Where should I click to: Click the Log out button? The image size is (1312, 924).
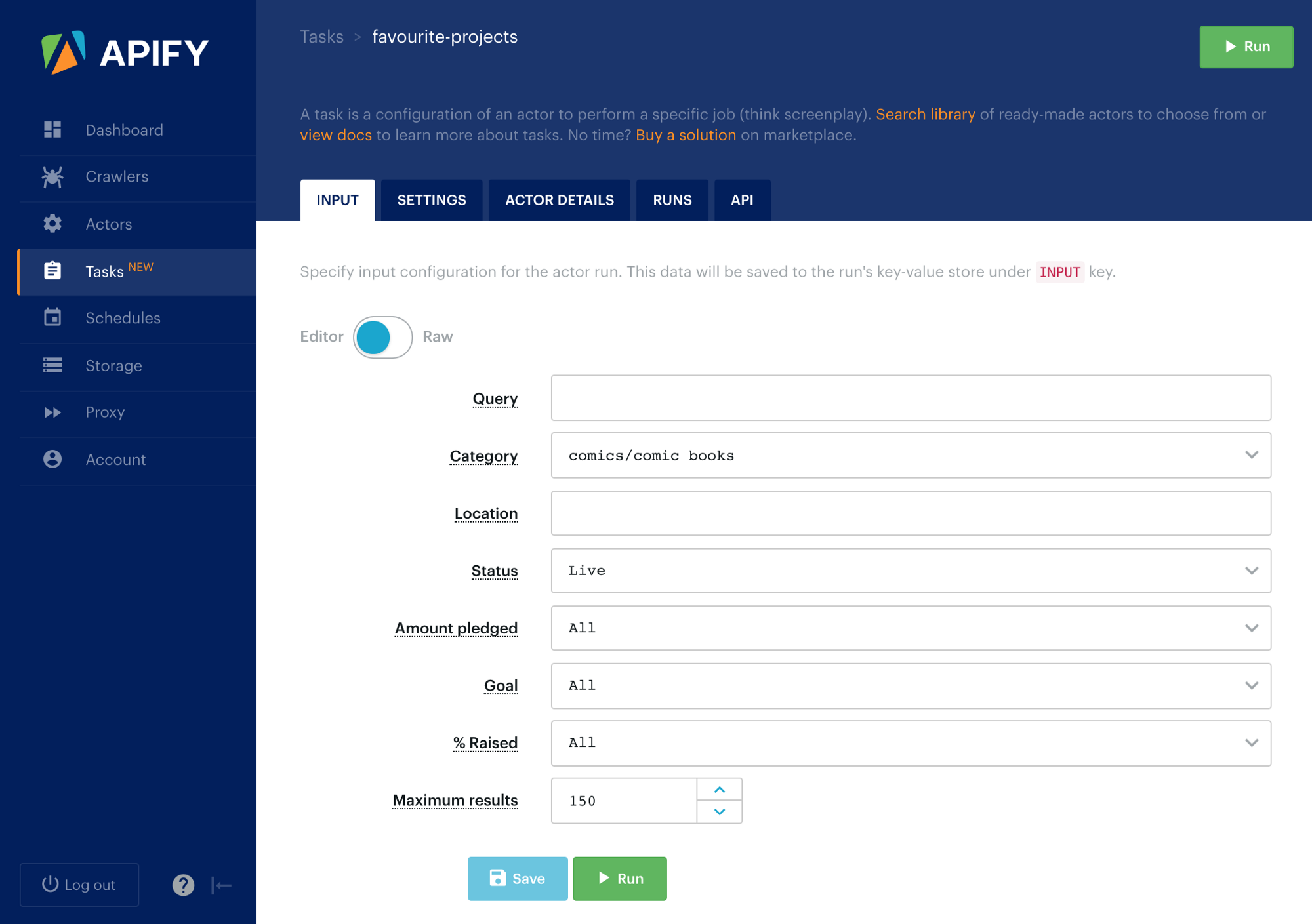(x=79, y=885)
